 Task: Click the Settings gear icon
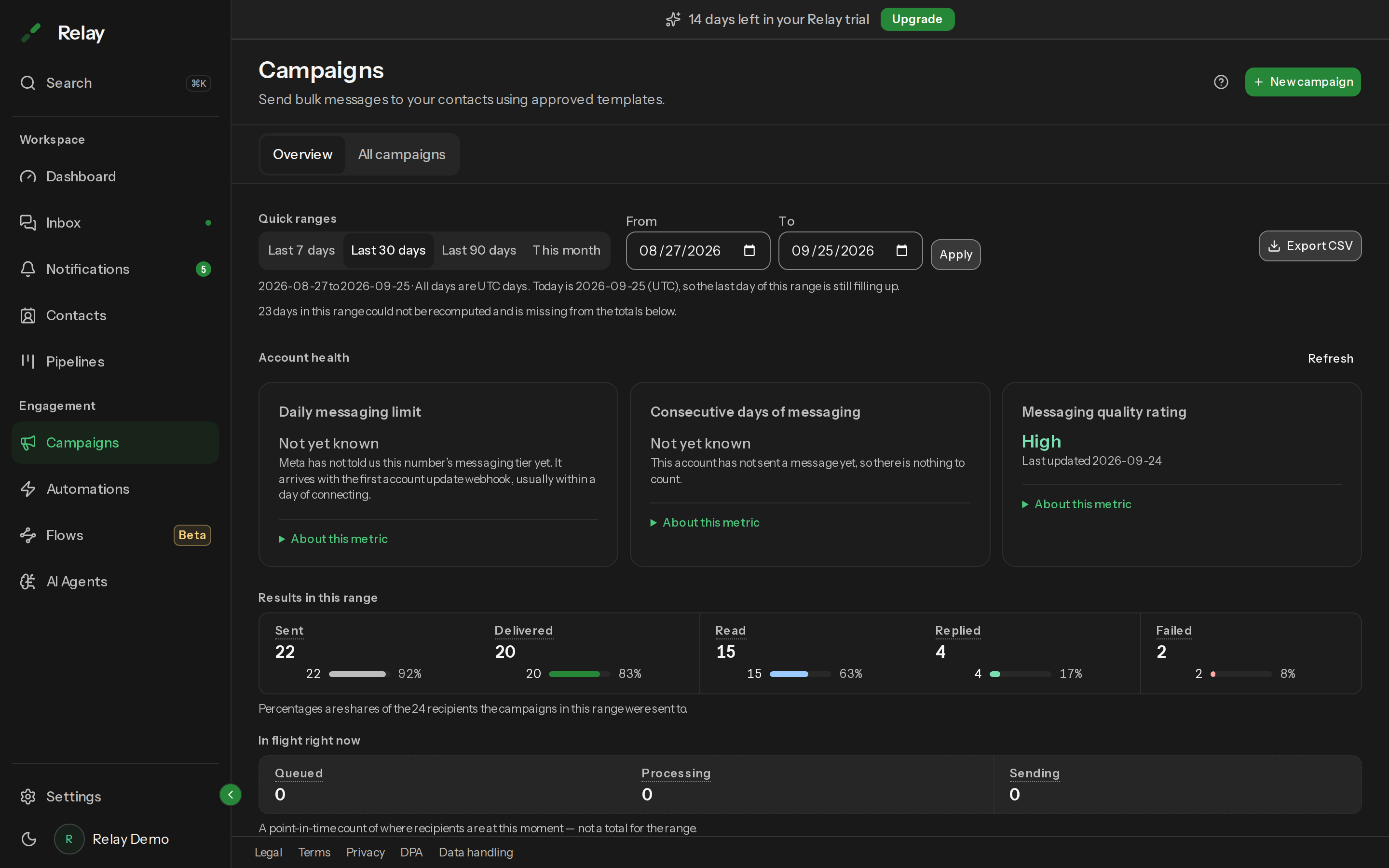(27, 796)
